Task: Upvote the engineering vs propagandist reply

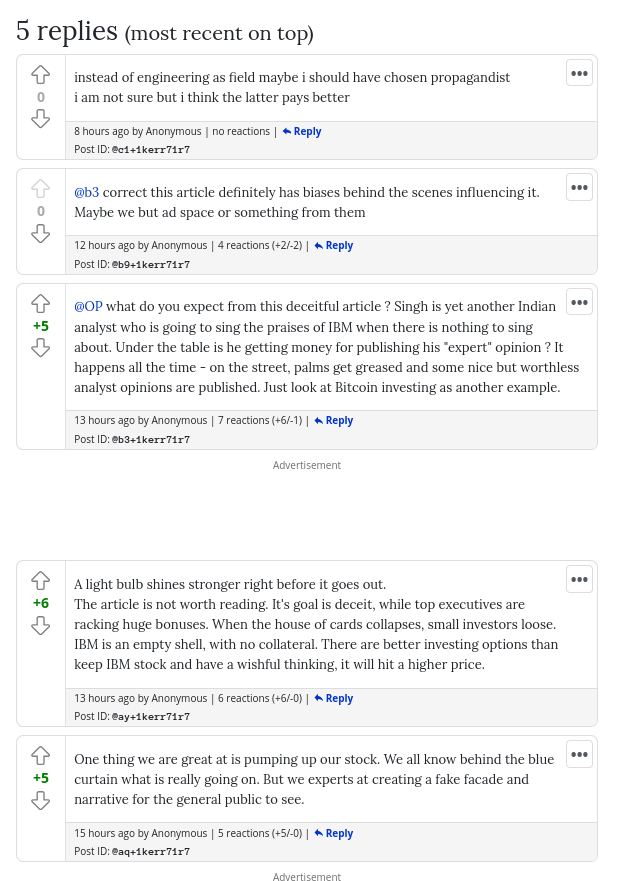Action: point(40,75)
